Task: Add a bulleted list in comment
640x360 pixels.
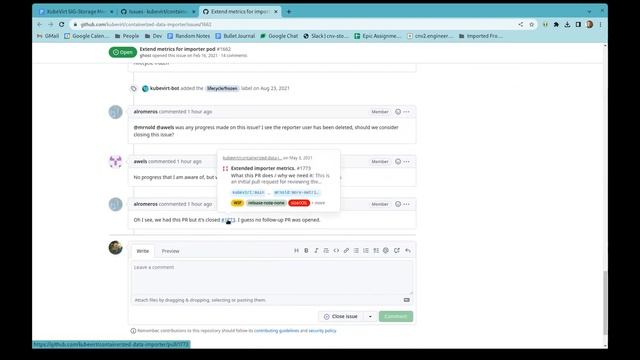Action: 356,251
